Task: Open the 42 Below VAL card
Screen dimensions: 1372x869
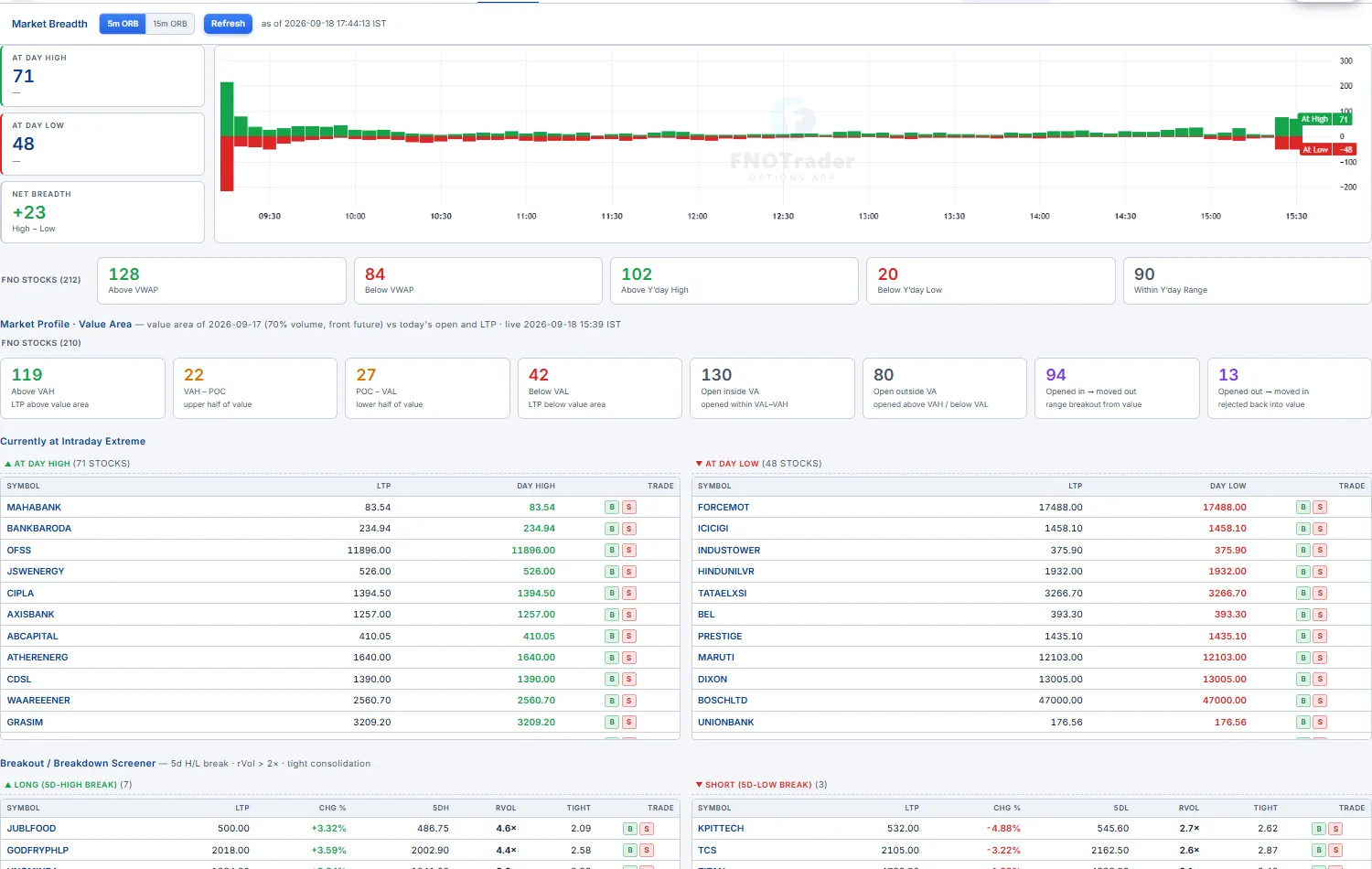Action: [600, 389]
